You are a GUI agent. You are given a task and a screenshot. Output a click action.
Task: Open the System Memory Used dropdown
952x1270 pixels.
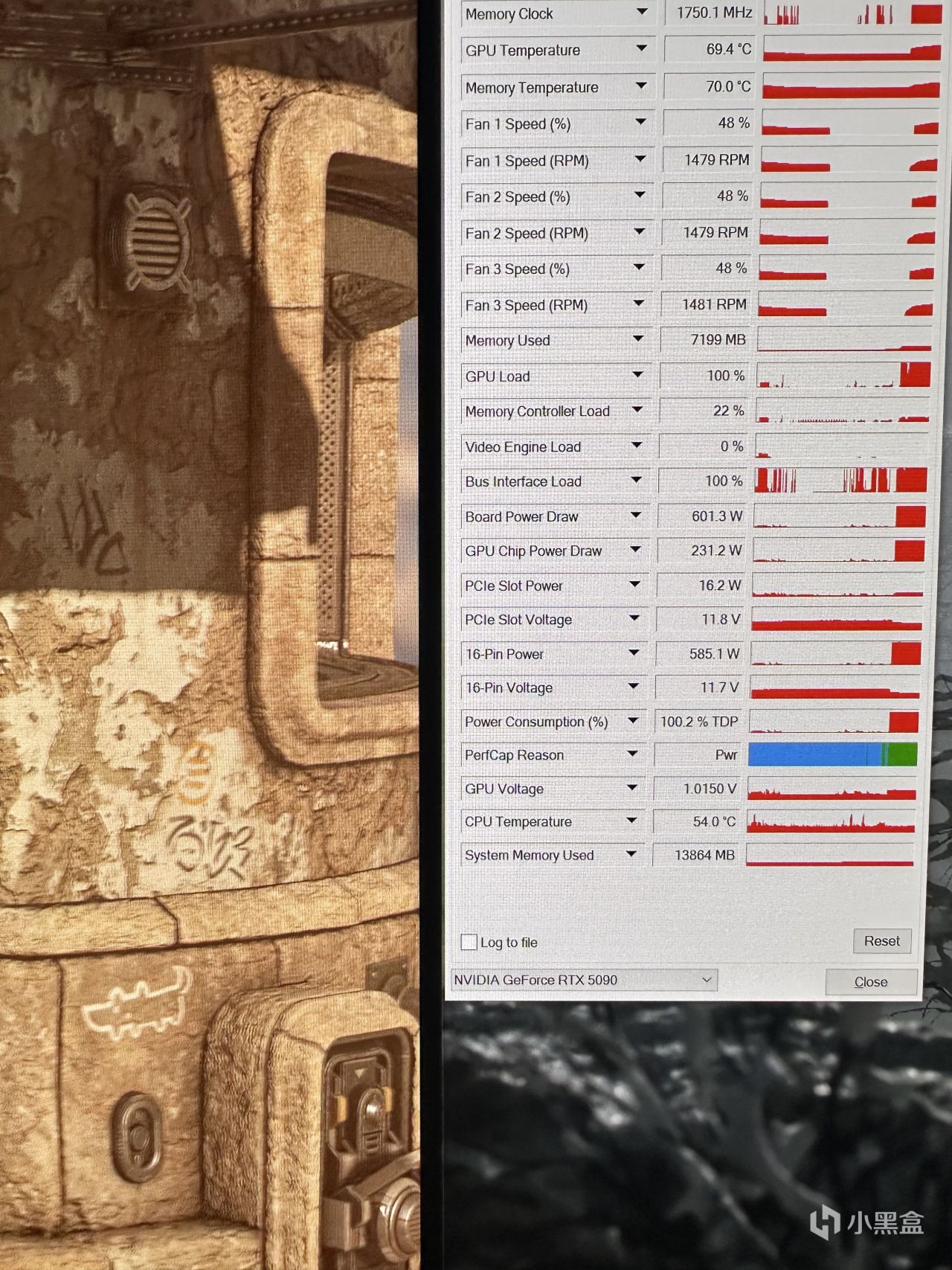click(631, 853)
